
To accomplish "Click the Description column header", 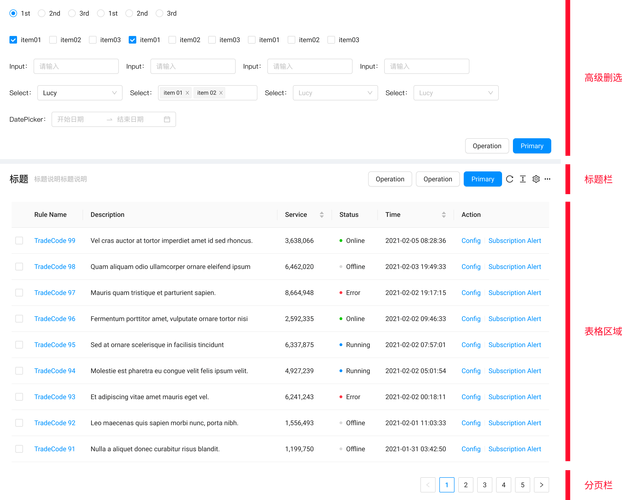I will tap(107, 215).
